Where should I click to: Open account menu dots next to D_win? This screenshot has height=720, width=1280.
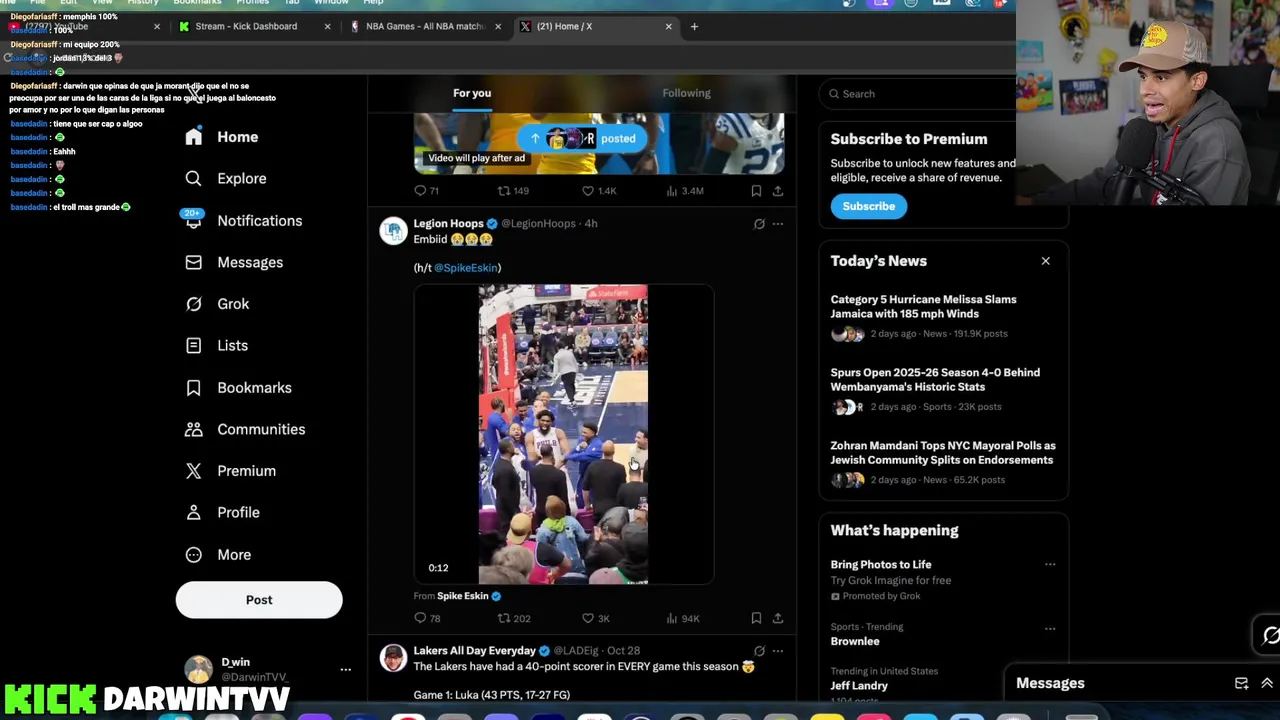pos(345,669)
